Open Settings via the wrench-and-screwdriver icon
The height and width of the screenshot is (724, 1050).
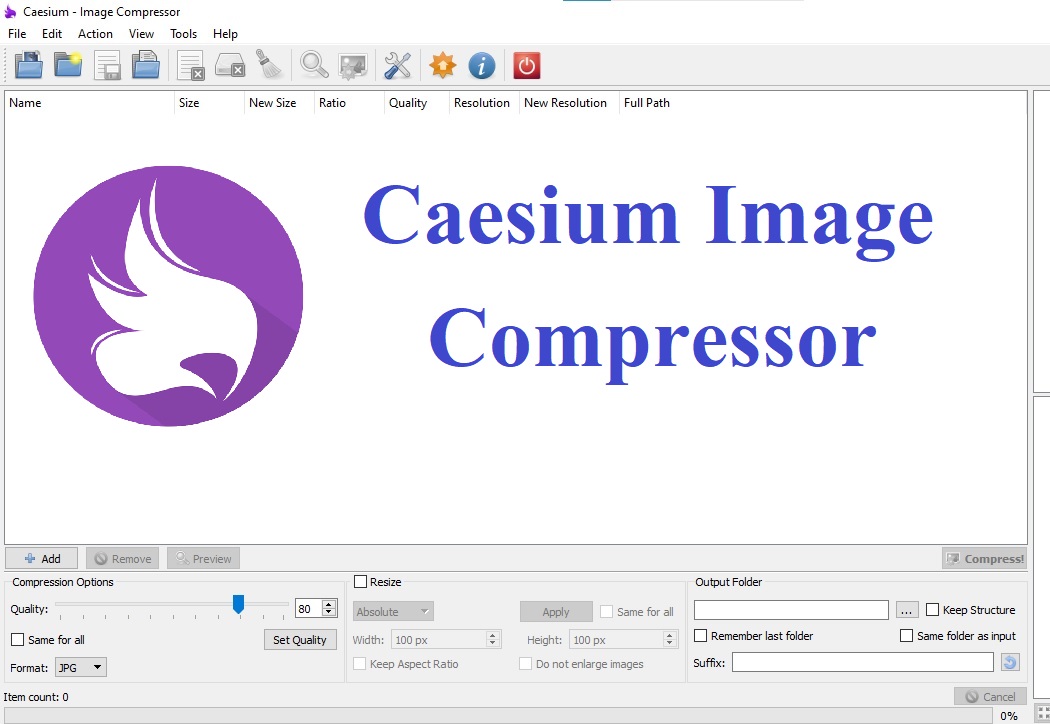click(398, 65)
